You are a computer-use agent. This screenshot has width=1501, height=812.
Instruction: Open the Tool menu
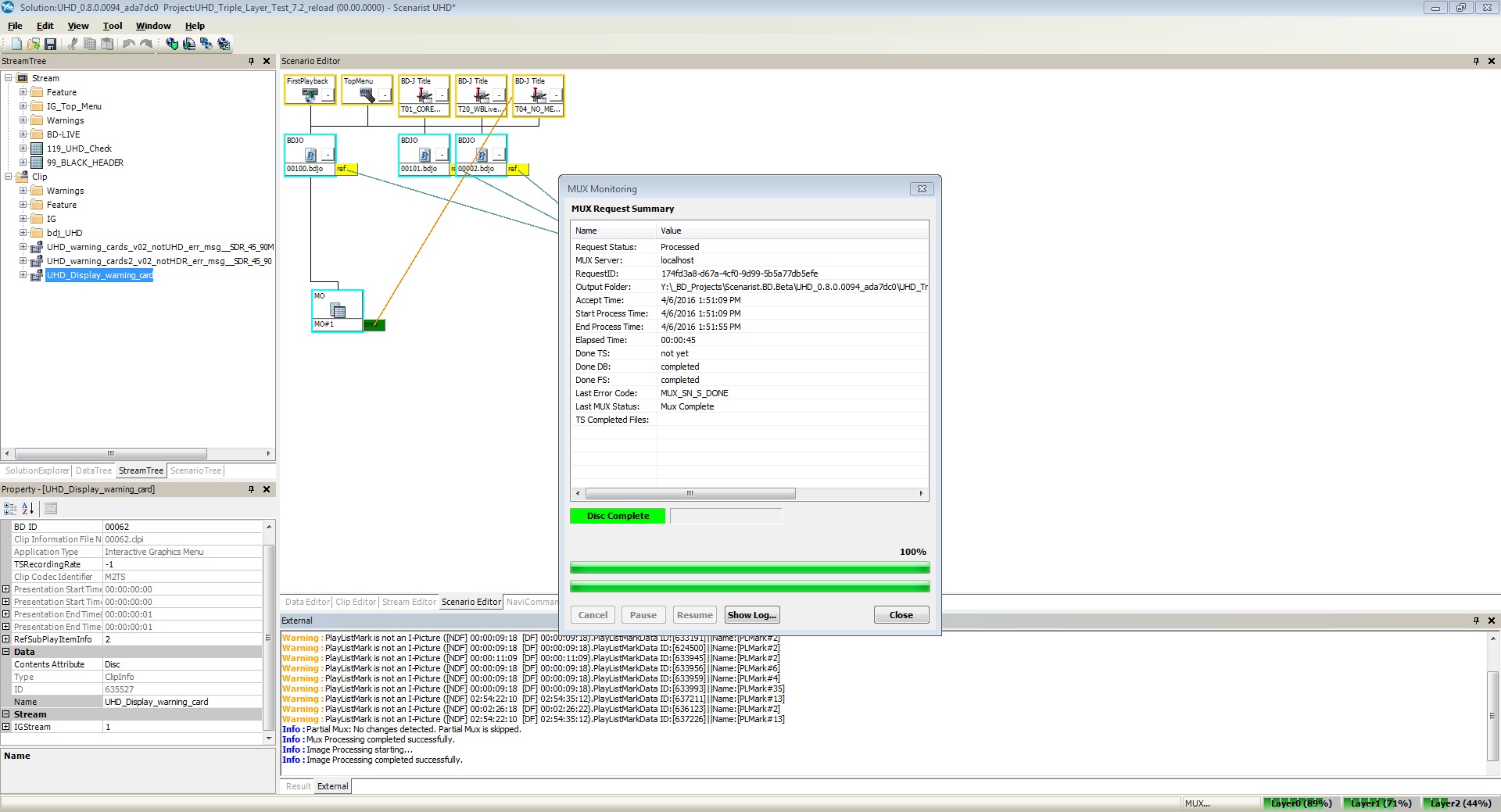pos(113,26)
